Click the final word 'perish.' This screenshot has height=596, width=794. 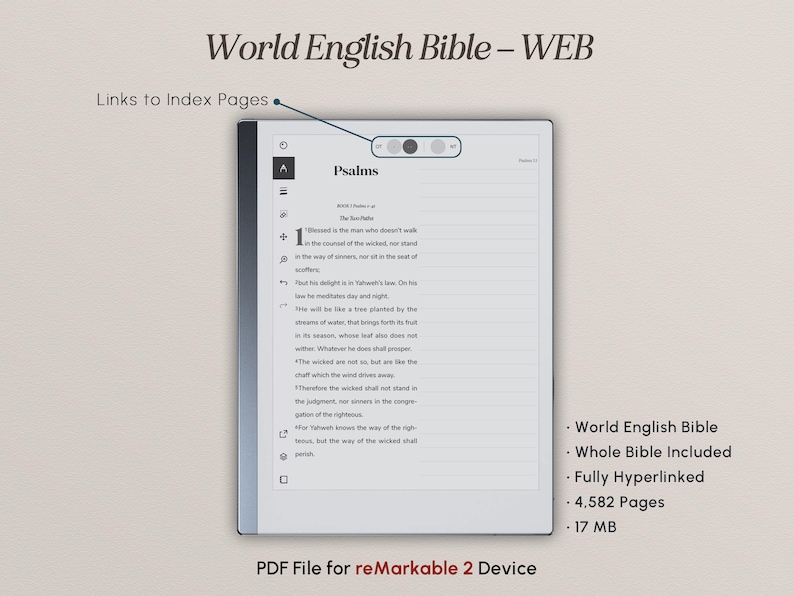(305, 454)
